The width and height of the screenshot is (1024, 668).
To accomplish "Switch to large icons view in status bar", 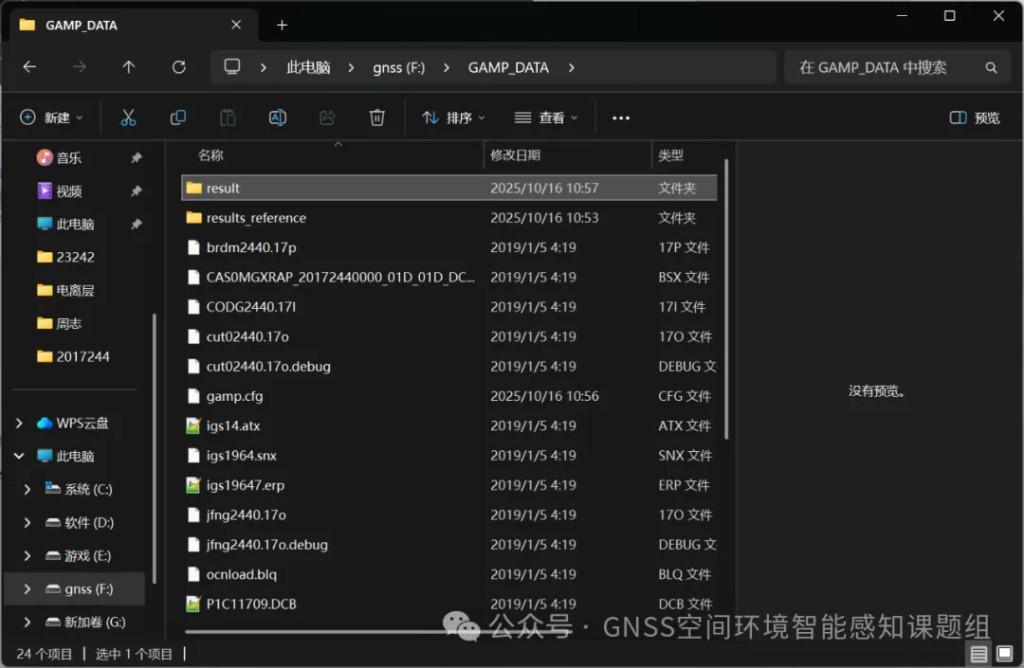I will pos(1003,654).
